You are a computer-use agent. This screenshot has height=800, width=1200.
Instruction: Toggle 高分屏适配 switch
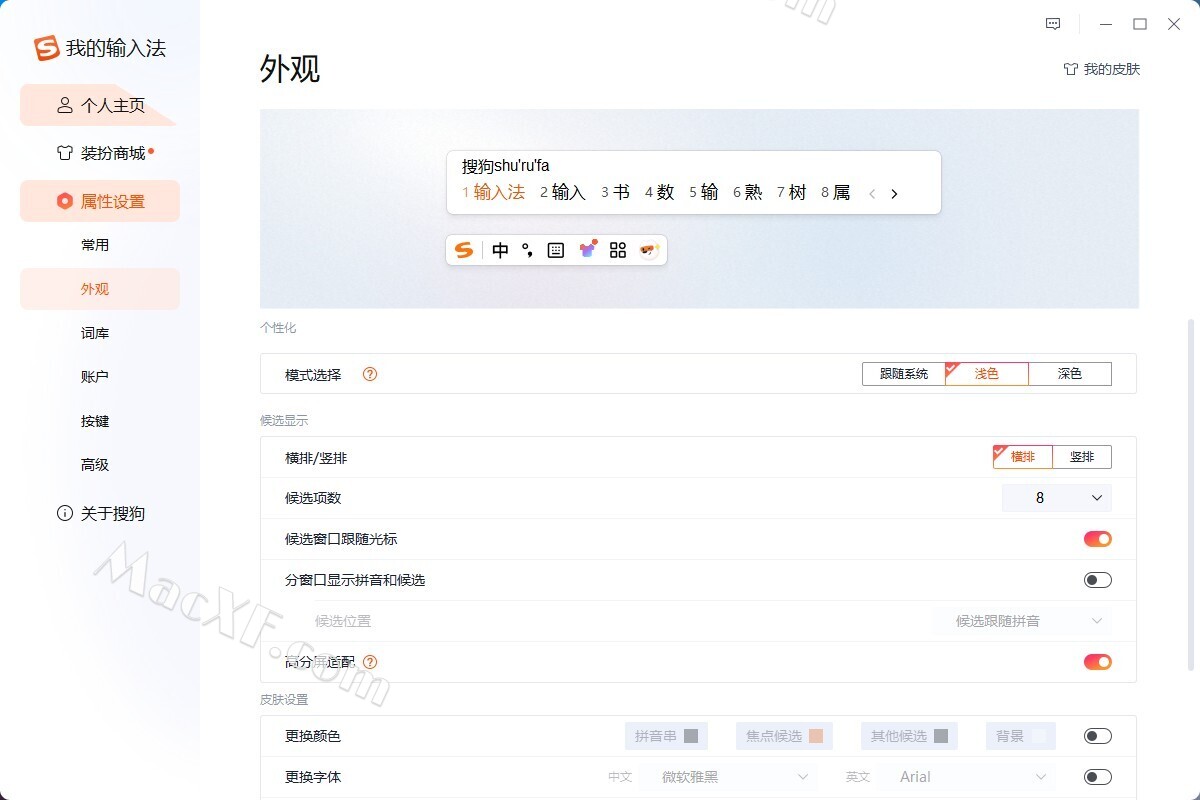(1098, 661)
